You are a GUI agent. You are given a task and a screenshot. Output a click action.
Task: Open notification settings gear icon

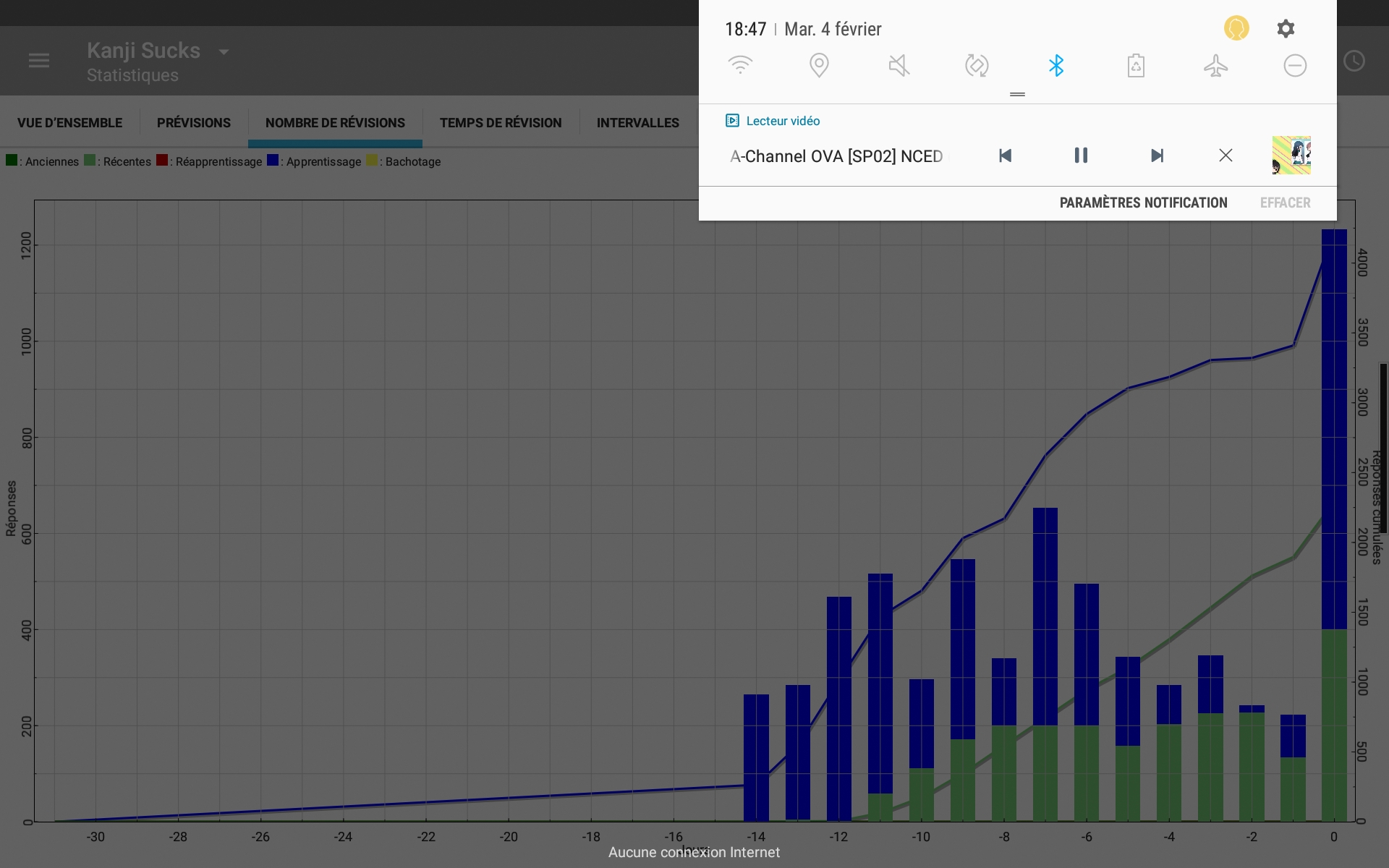1286,29
